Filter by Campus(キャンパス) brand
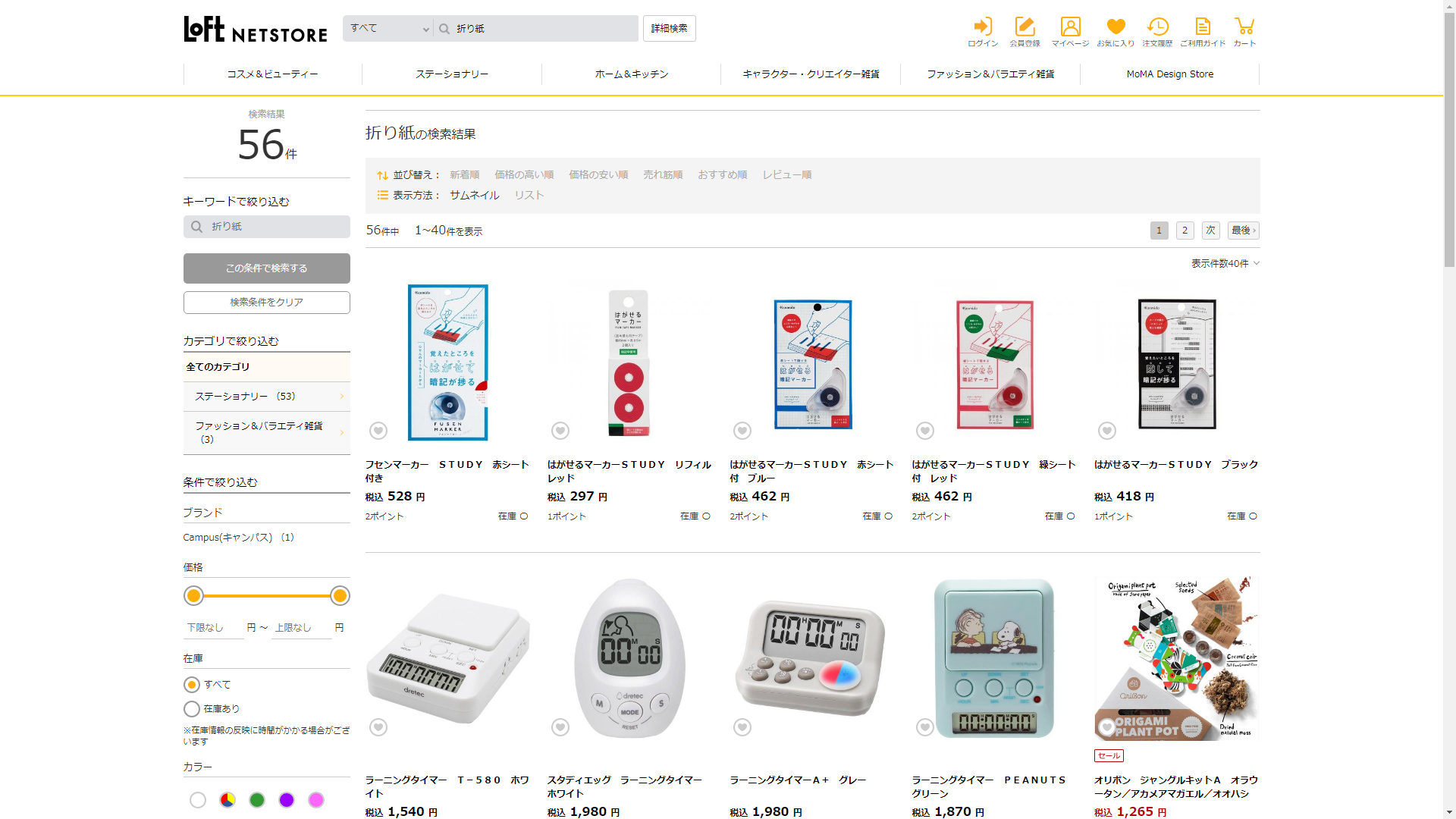The image size is (1456, 819). pyautogui.click(x=239, y=538)
